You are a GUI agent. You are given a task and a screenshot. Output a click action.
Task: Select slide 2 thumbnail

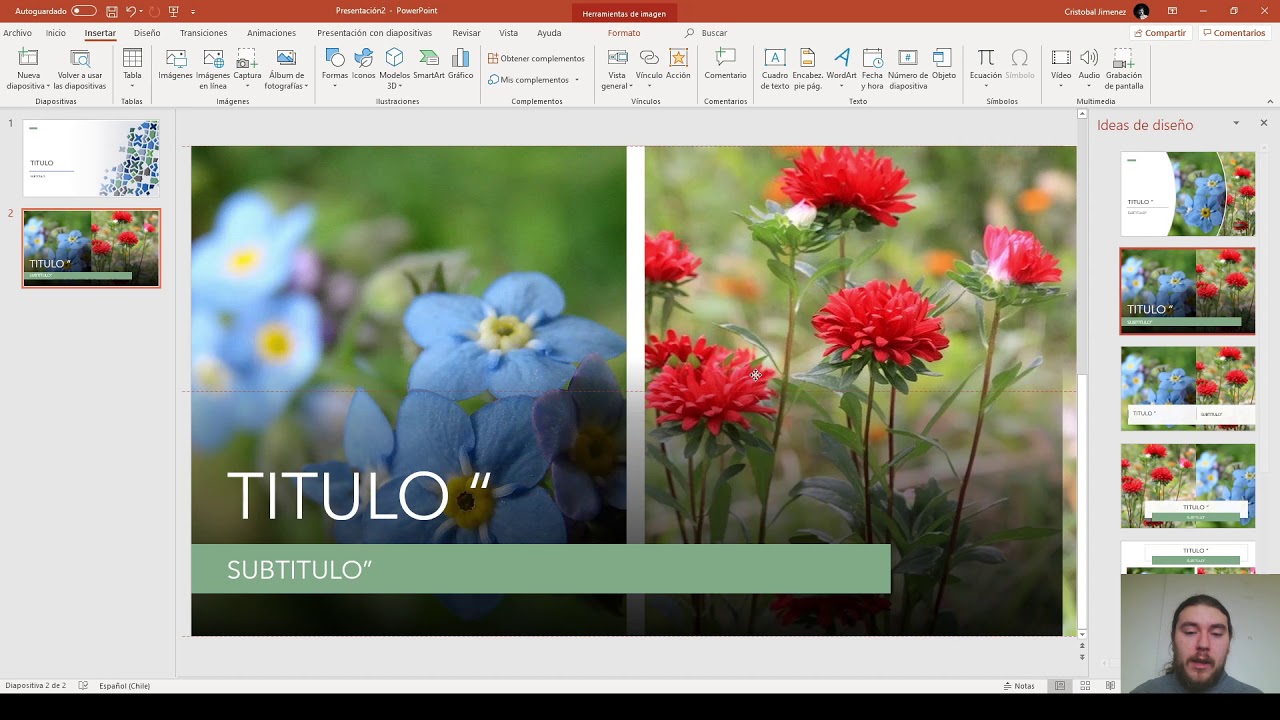[x=91, y=248]
